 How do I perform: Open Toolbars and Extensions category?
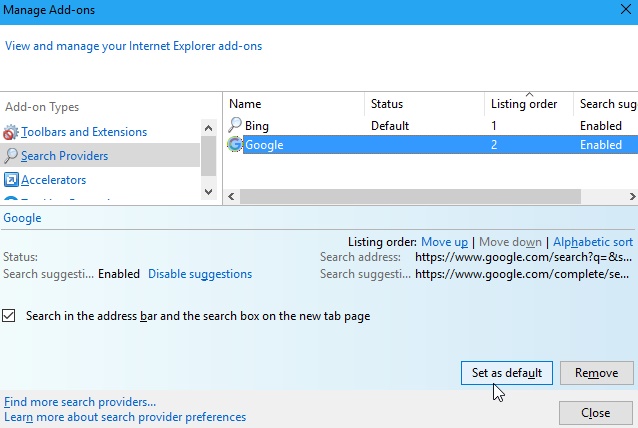[x=84, y=132]
